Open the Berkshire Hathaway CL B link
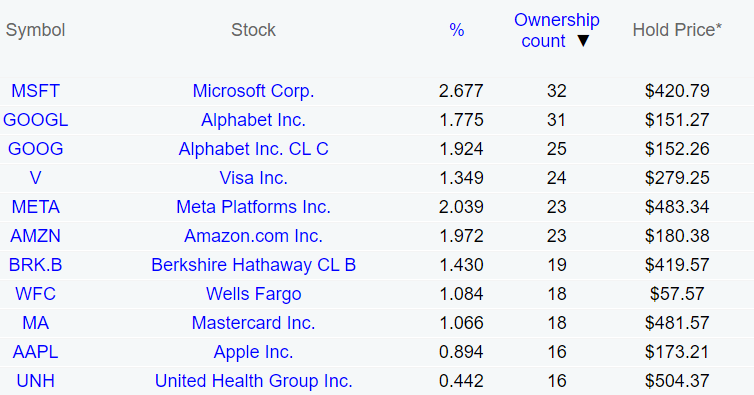This screenshot has height=395, width=754. click(x=253, y=265)
